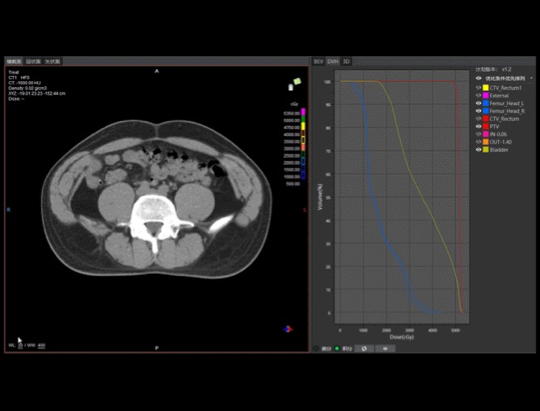Click the blue Femur_Head_R color swatch
This screenshot has height=411, width=540.
(x=486, y=111)
